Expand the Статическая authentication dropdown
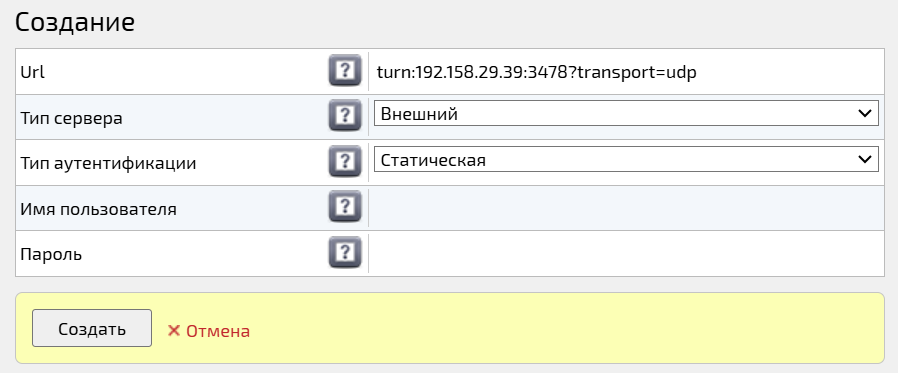The height and width of the screenshot is (373, 898). 626,159
